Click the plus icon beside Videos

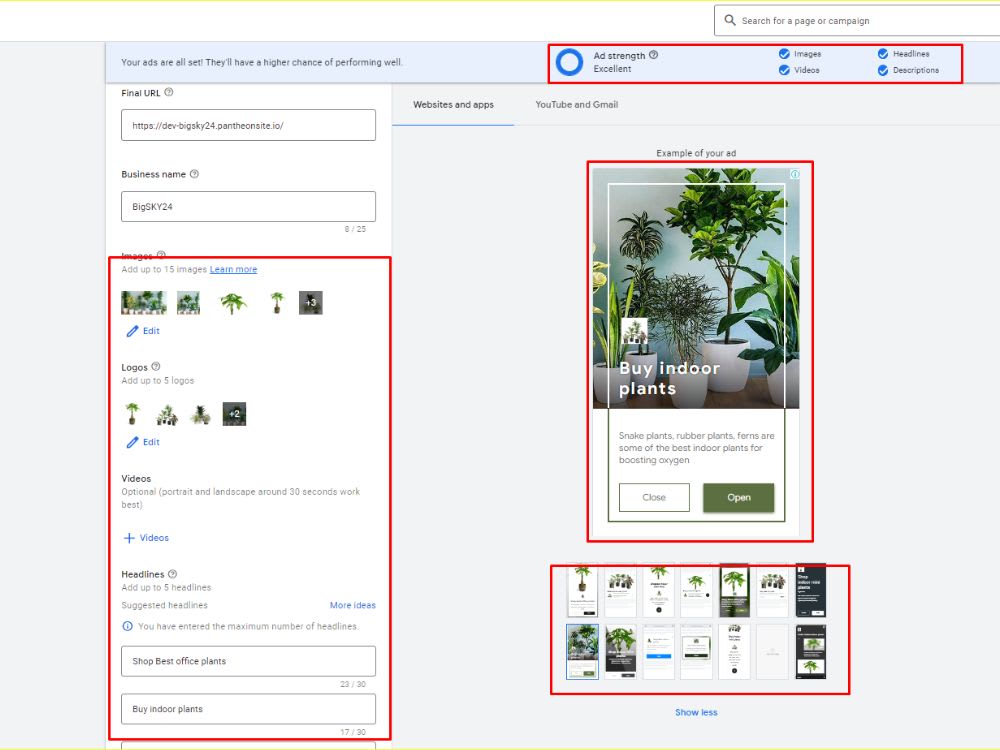[129, 538]
